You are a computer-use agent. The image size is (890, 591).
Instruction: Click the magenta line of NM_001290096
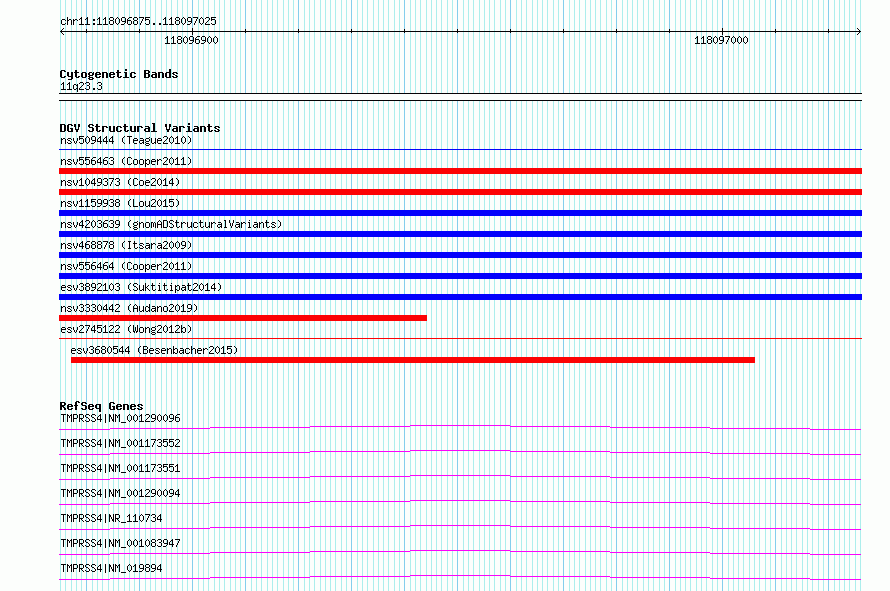(460, 427)
